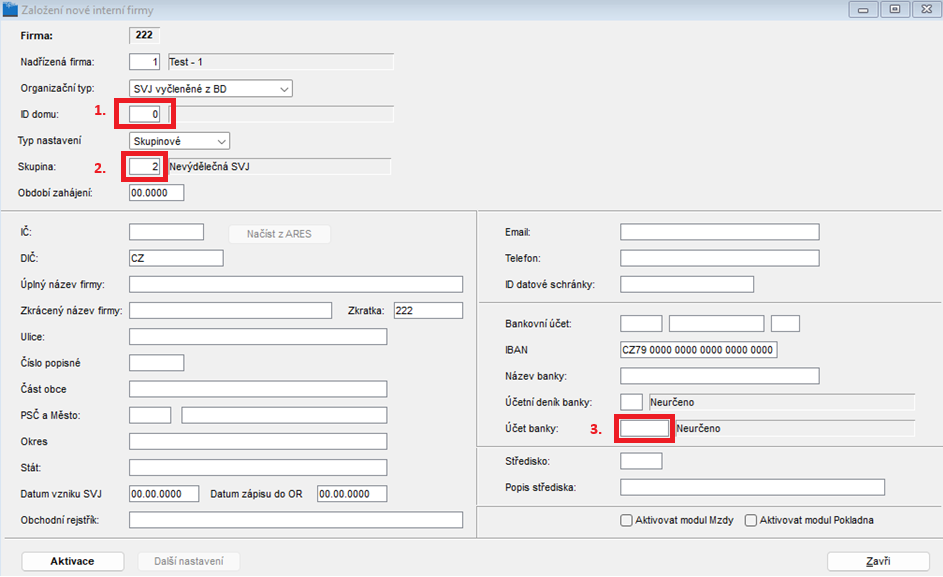Screen dimensions: 943x577
Task: Click the Zkrácený název firmy field
Action: click(x=230, y=310)
